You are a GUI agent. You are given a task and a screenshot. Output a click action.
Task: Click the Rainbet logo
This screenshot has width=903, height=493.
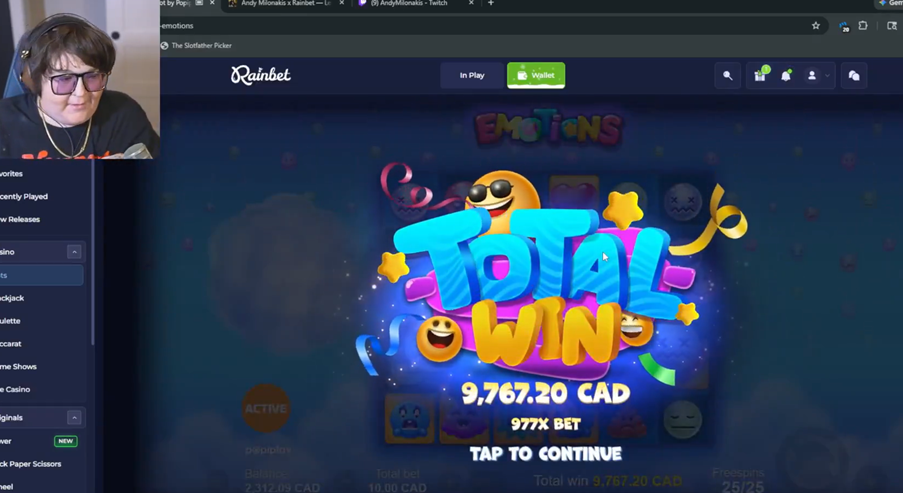point(261,75)
